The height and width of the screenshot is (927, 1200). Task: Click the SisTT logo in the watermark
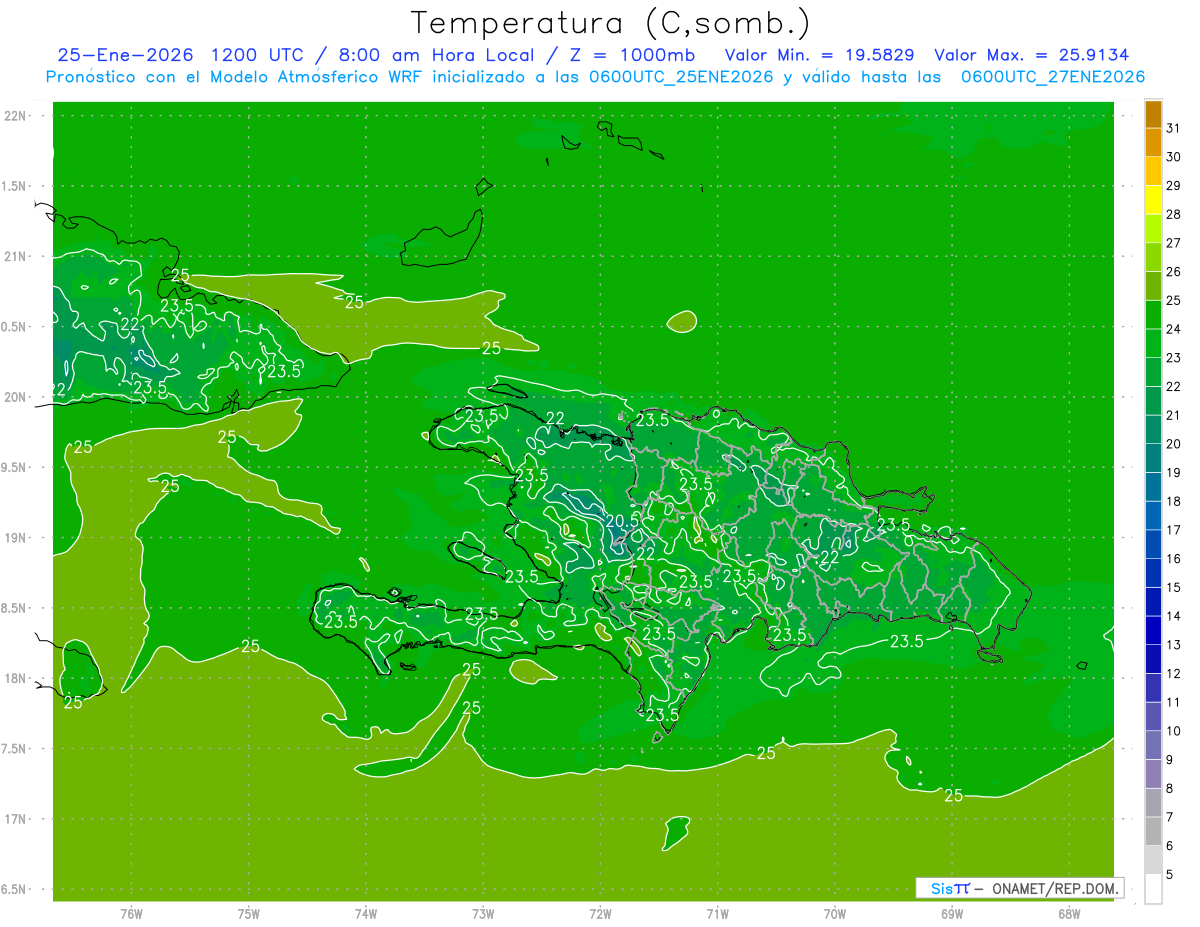click(949, 888)
